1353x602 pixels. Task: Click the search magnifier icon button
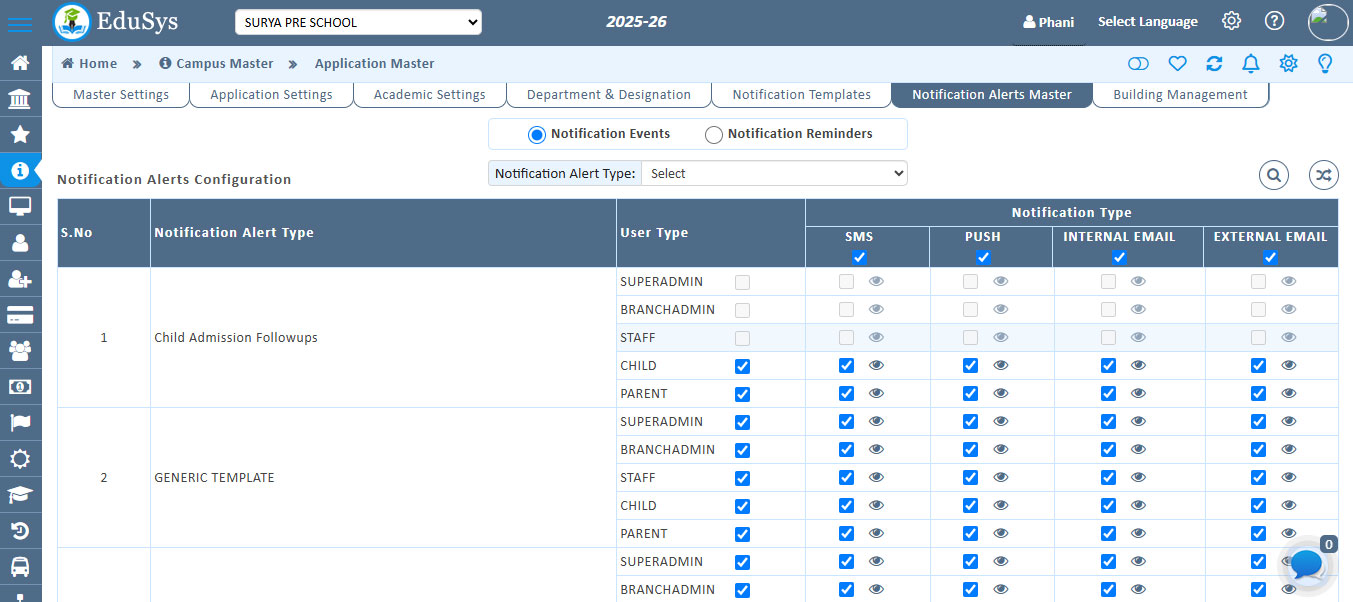[x=1274, y=175]
